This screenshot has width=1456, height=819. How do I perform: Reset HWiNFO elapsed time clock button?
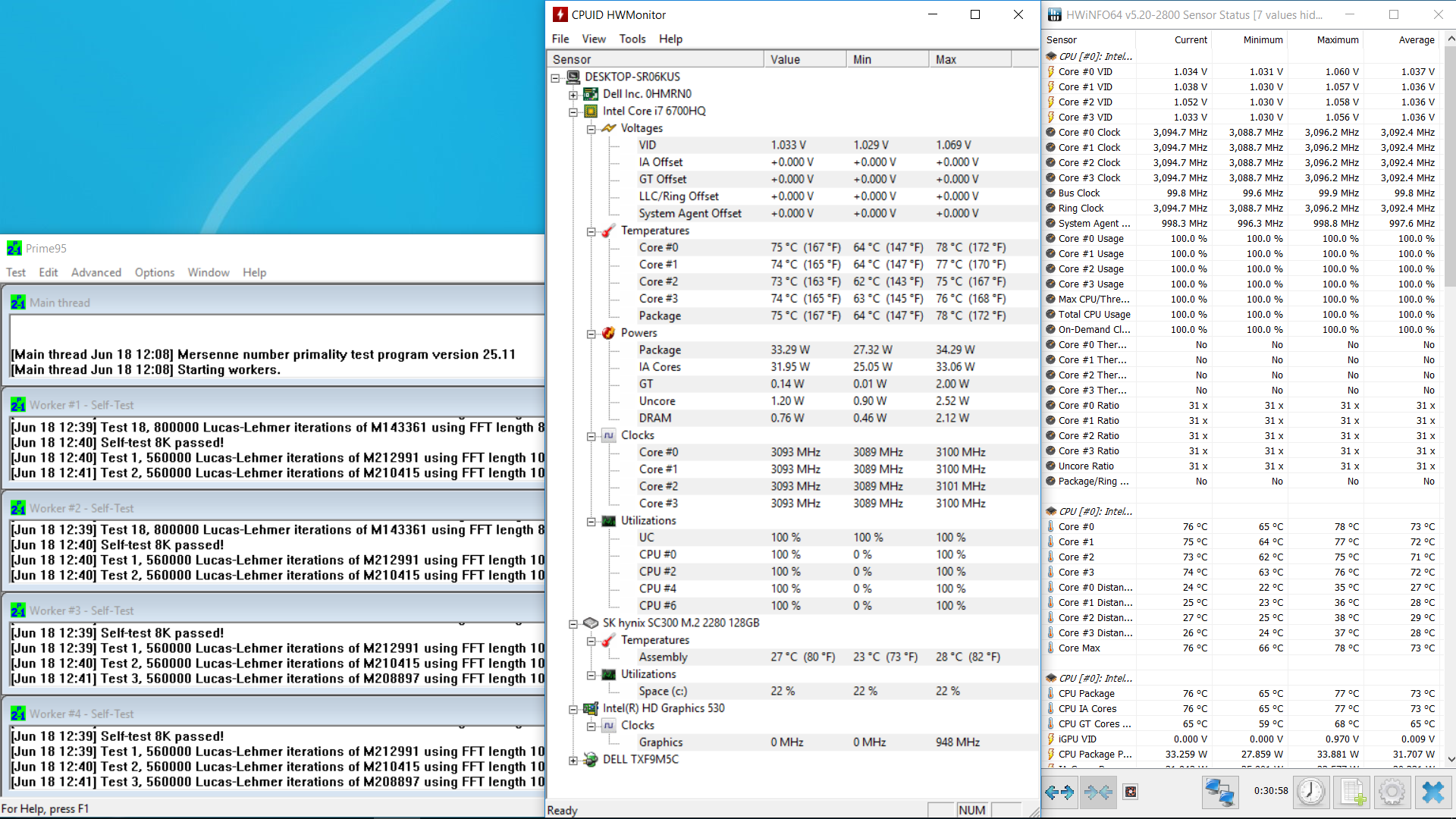(1310, 792)
